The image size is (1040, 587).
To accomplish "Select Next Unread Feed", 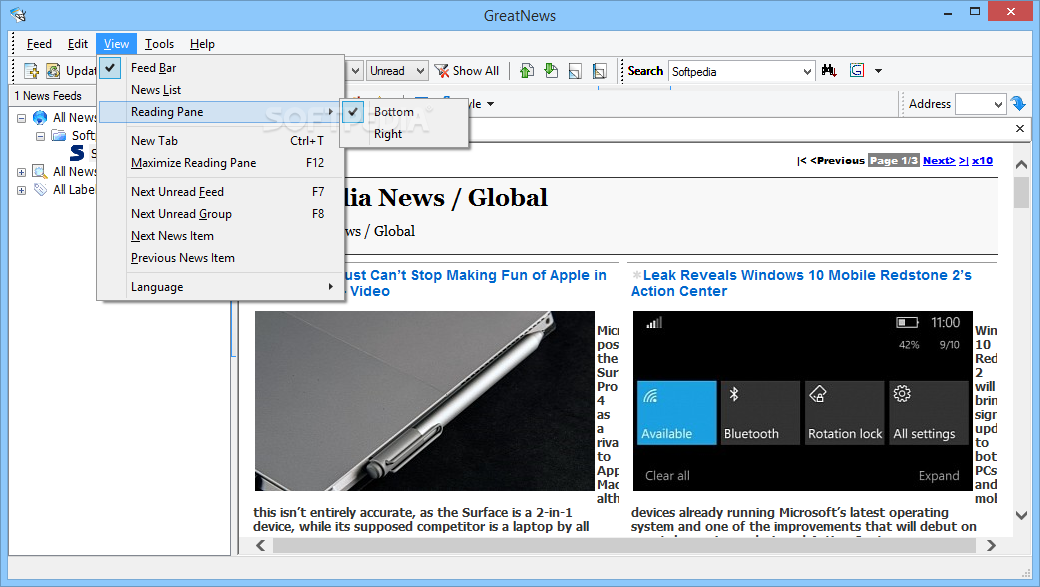I will click(x=222, y=192).
